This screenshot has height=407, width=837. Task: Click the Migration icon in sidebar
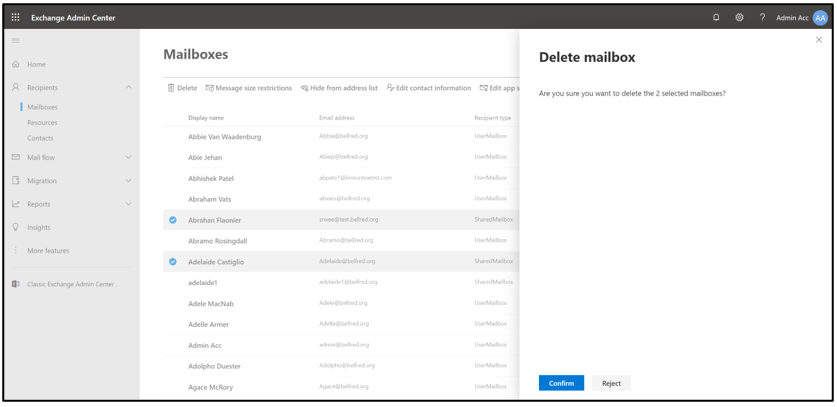15,181
